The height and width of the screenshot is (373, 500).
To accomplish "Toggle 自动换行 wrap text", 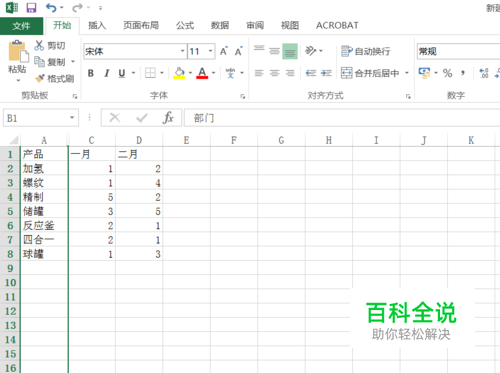I will (366, 51).
